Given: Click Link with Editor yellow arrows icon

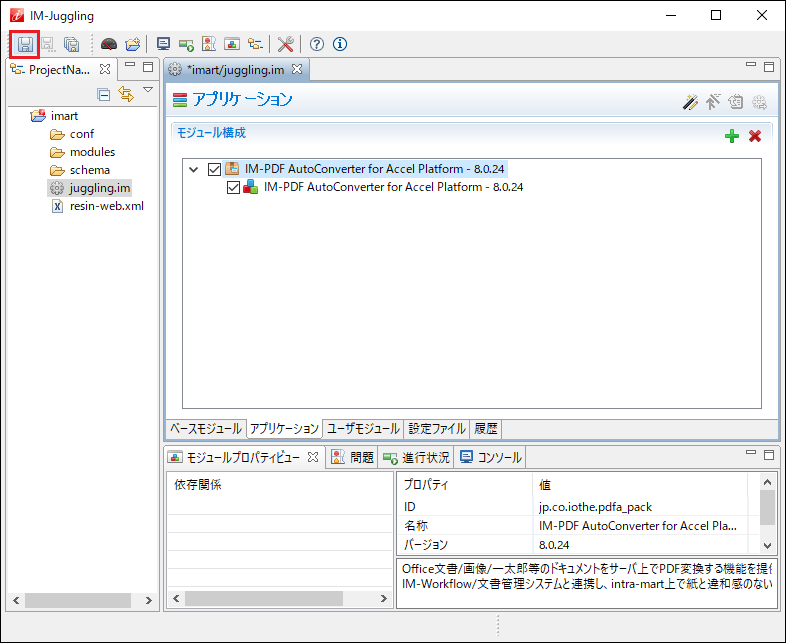Looking at the screenshot, I should click(x=126, y=94).
